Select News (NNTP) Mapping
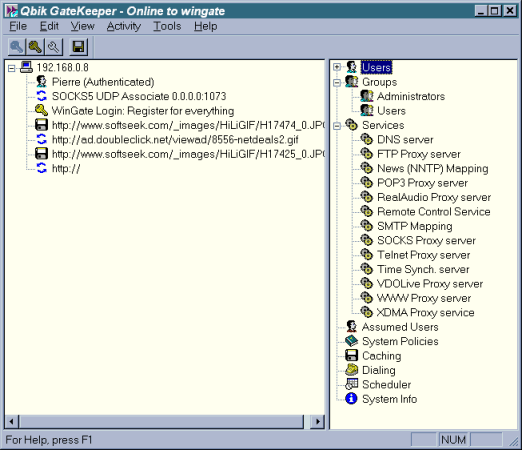The image size is (522, 450). click(433, 168)
